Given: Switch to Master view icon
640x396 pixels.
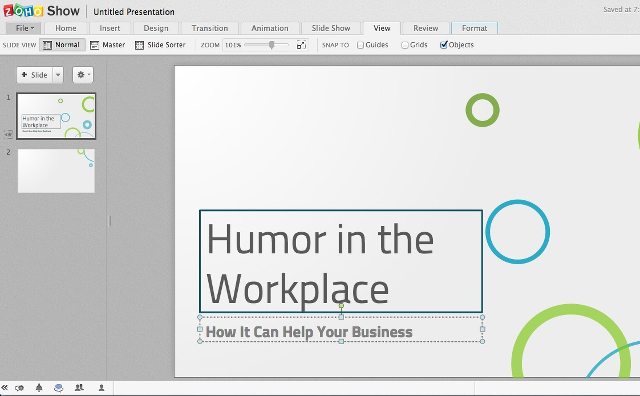Looking at the screenshot, I should (94, 45).
